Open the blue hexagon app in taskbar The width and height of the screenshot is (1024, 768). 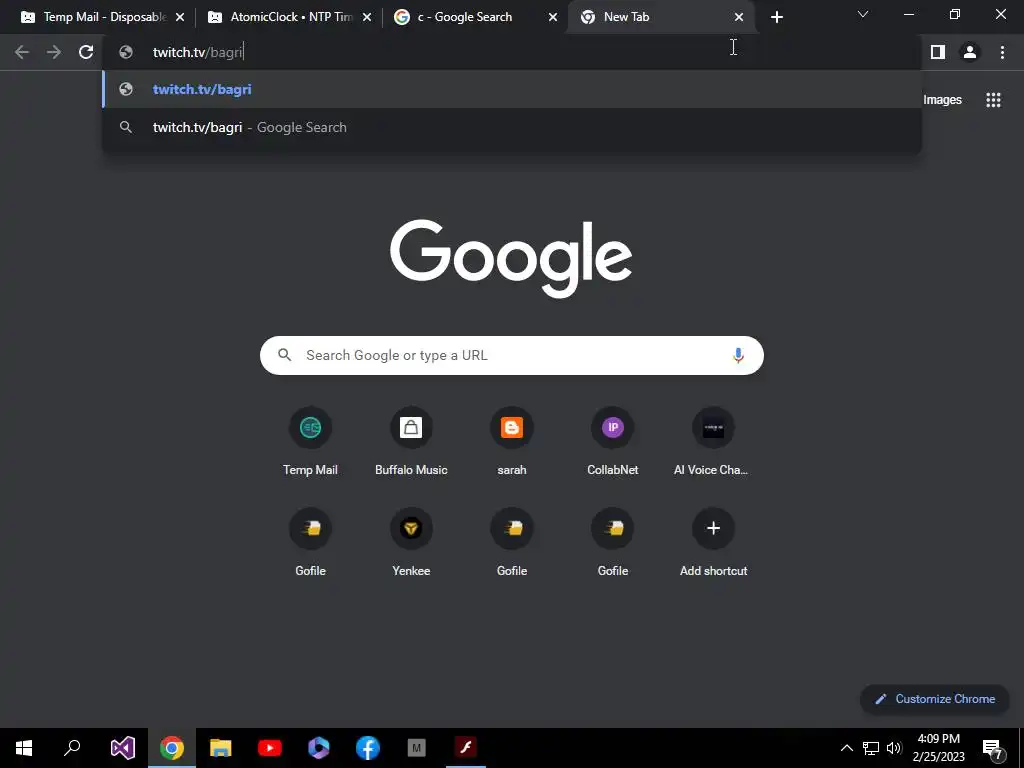(319, 748)
